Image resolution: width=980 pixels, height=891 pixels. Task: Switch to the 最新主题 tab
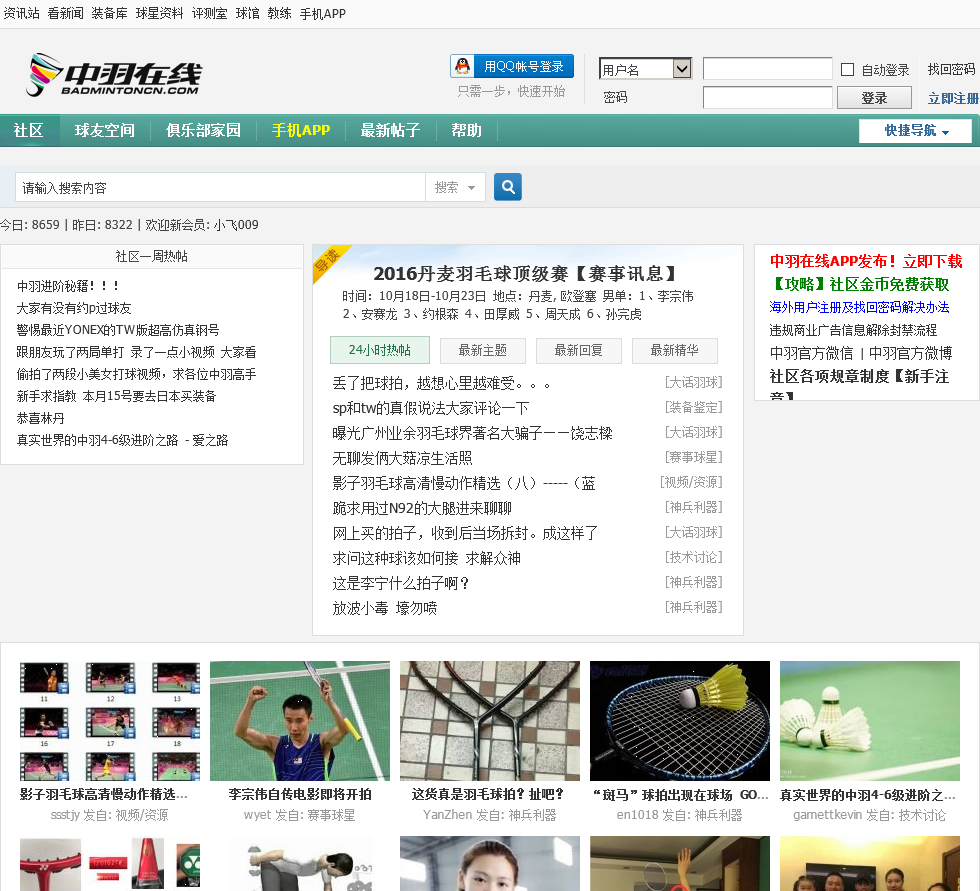coord(482,351)
